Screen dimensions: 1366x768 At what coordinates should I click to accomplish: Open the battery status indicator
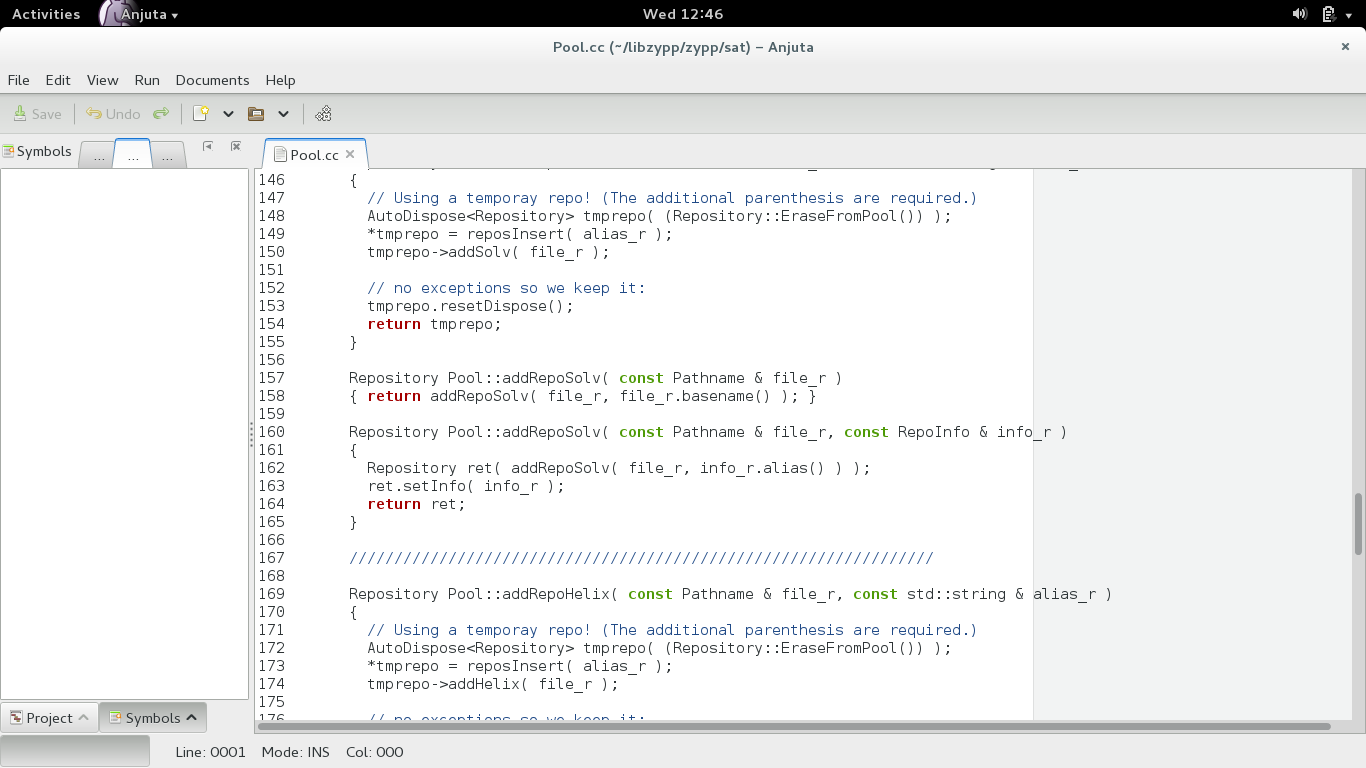1328,14
